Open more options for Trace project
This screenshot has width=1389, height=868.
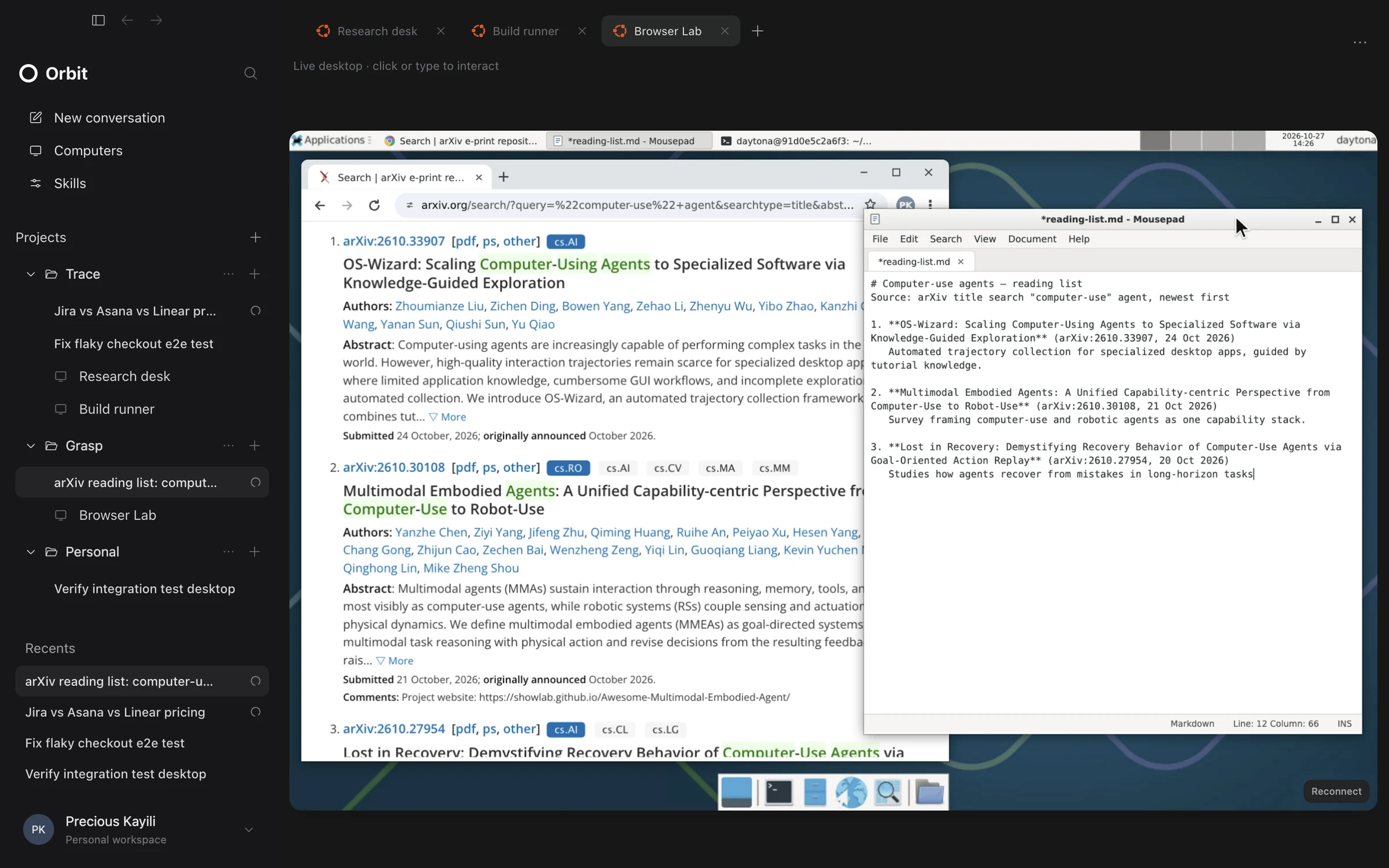click(x=229, y=274)
